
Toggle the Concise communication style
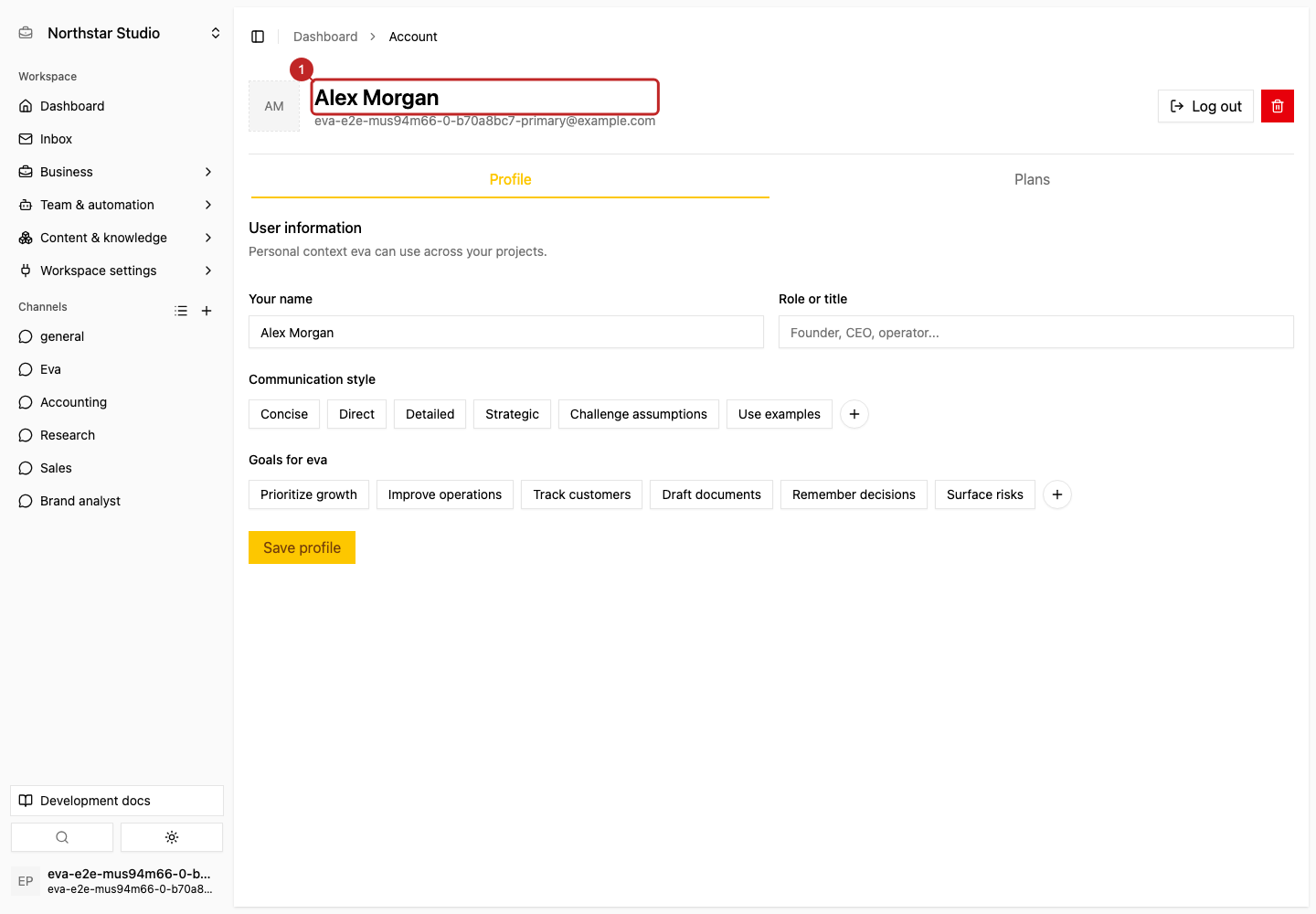tap(284, 414)
